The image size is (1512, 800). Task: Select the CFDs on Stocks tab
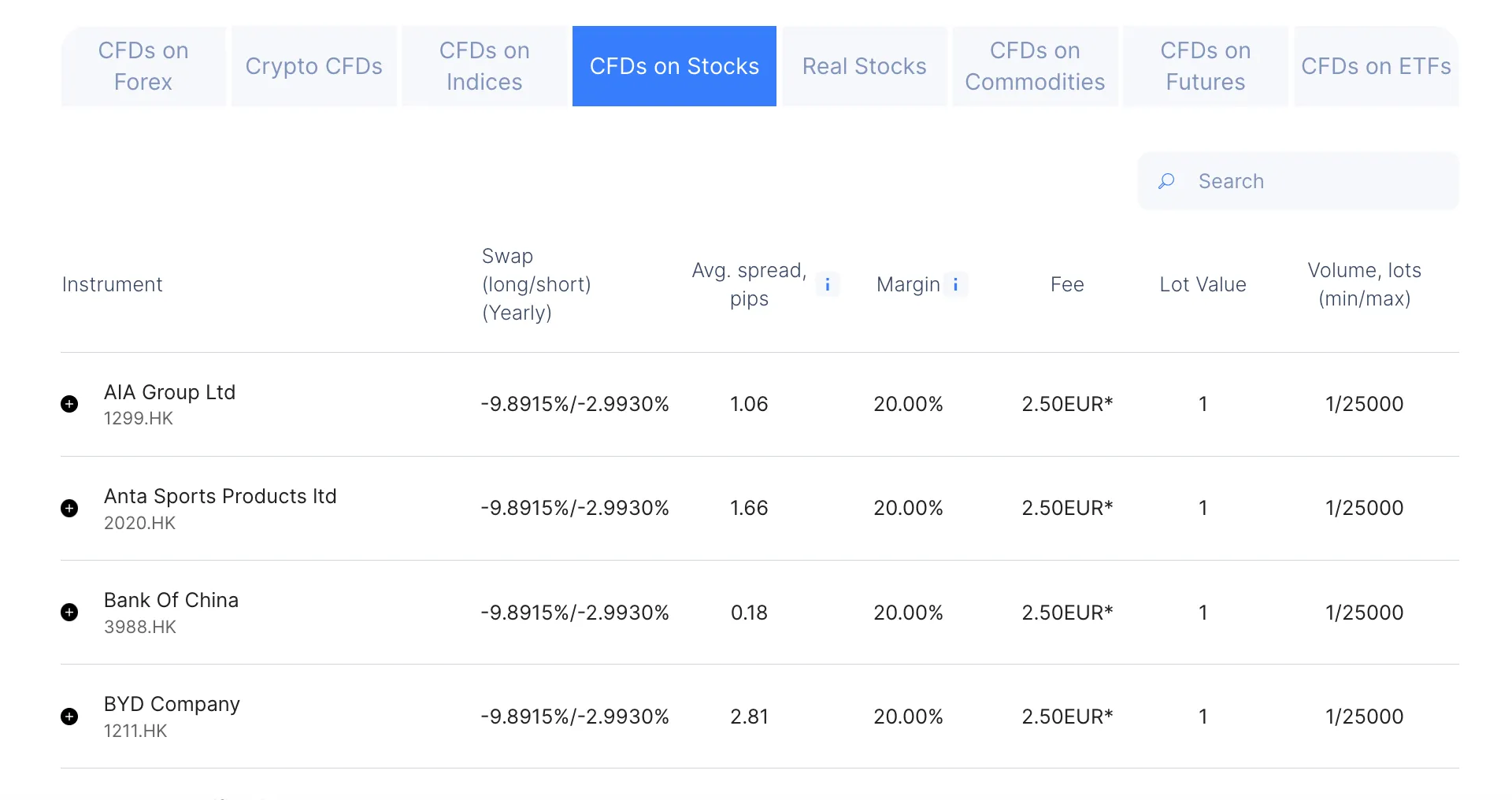(x=674, y=66)
